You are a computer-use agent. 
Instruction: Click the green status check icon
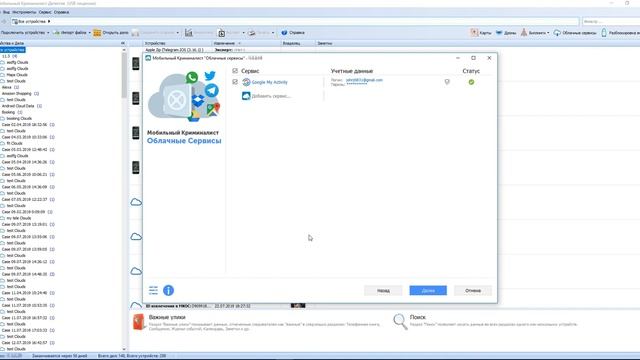[x=471, y=82]
